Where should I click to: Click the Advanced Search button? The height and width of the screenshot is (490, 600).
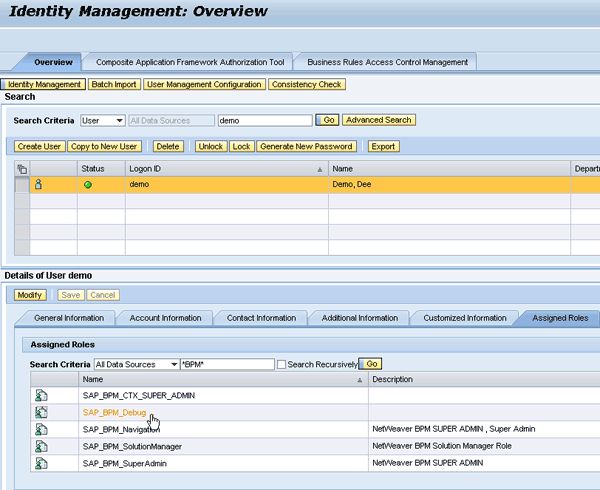378,120
